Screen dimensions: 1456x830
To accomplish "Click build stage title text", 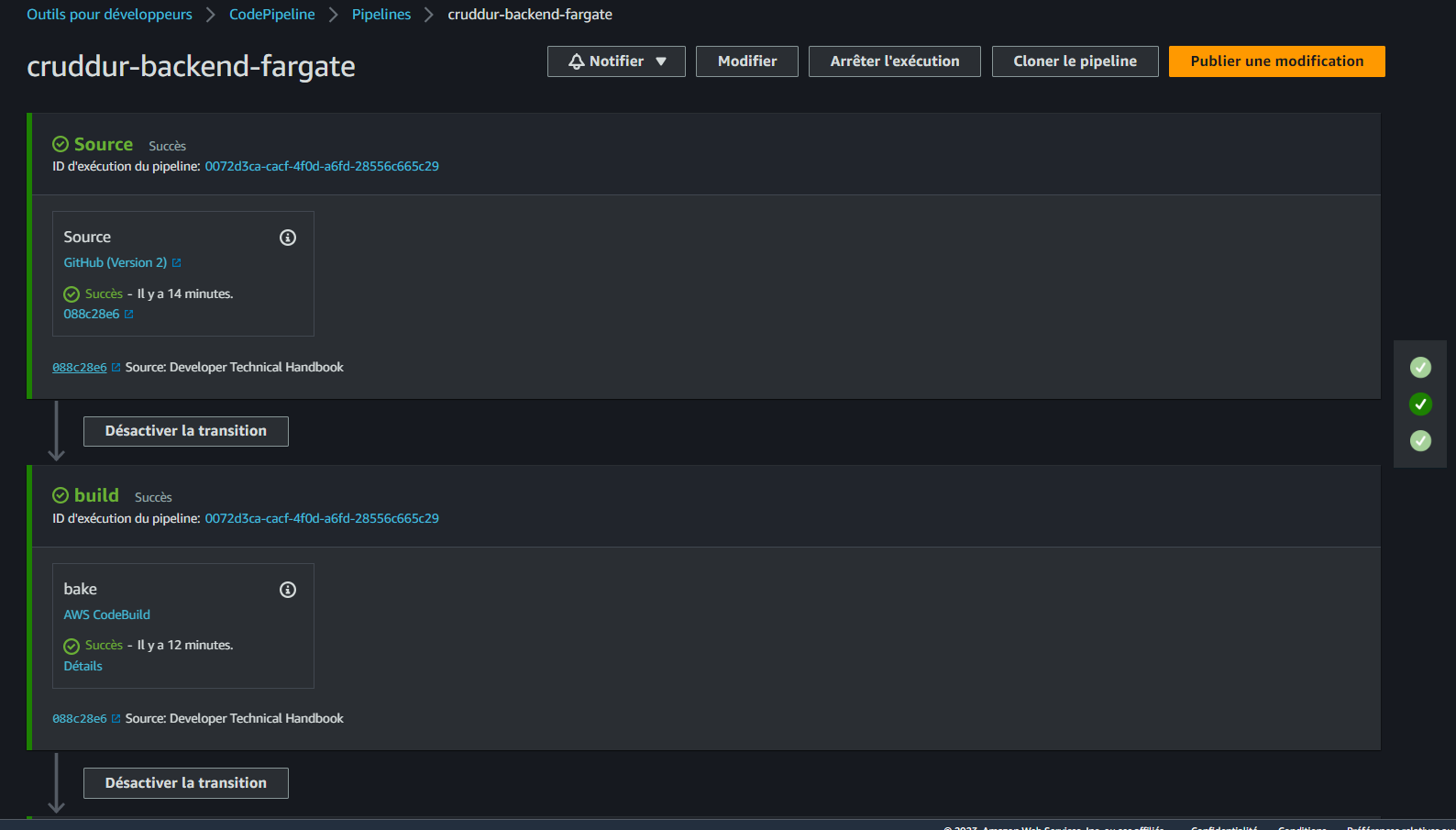I will pyautogui.click(x=96, y=495).
